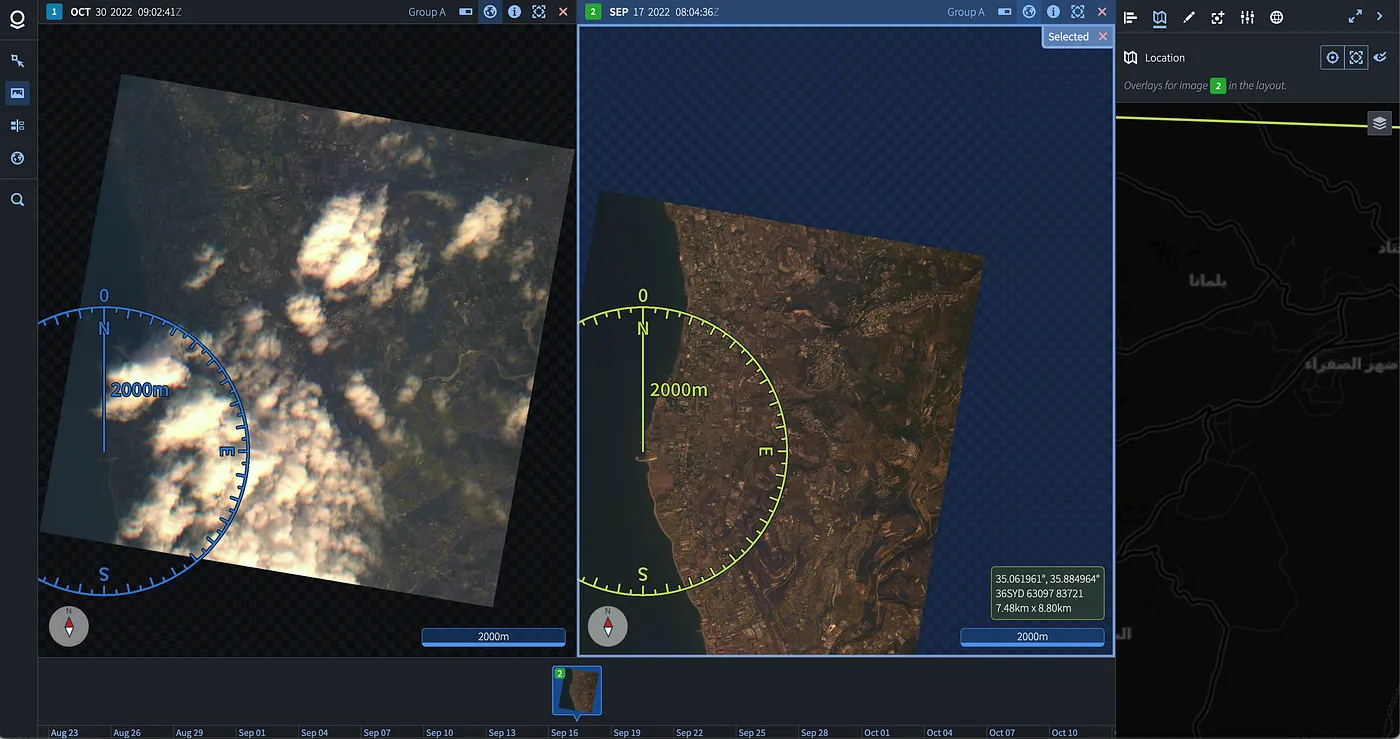Switch to the map Location tab
Image resolution: width=1400 pixels, height=739 pixels.
pos(1160,17)
